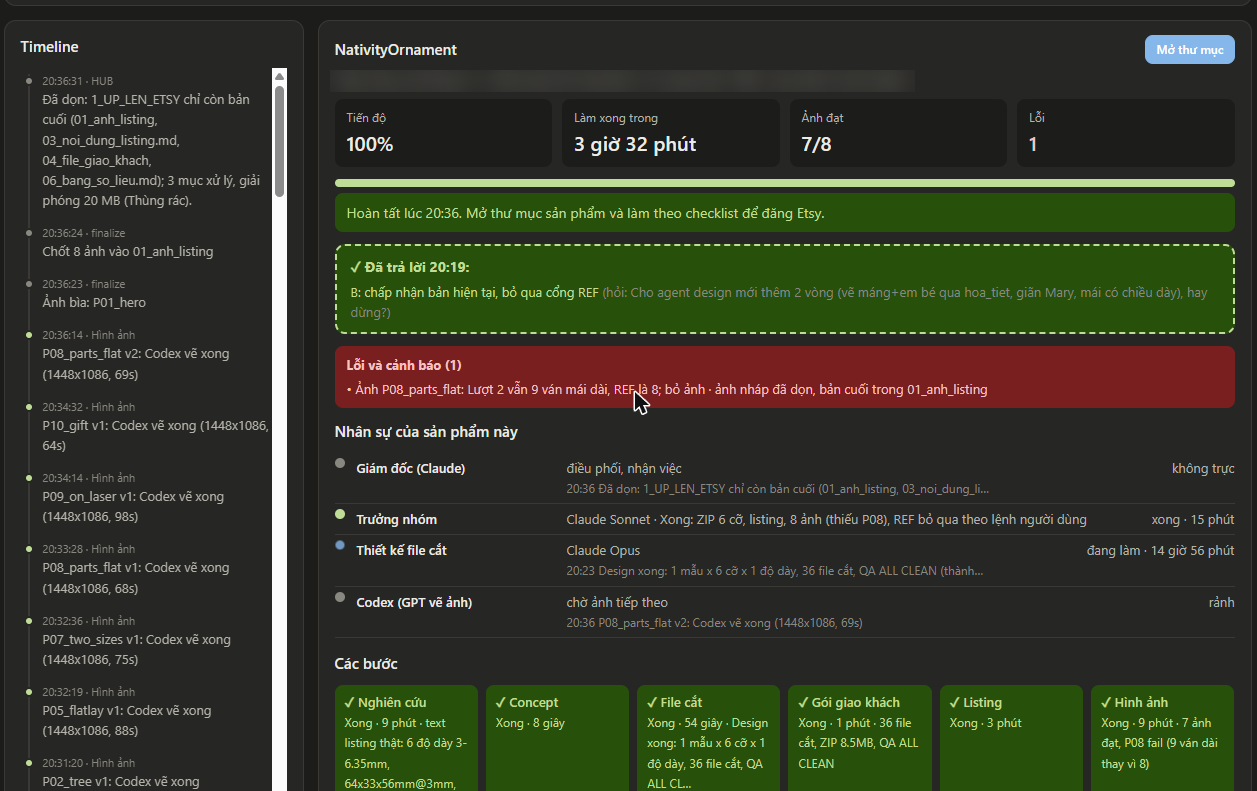Select the P09_on_laser v1 timeline entry
The image size is (1257, 791).
pos(147,498)
